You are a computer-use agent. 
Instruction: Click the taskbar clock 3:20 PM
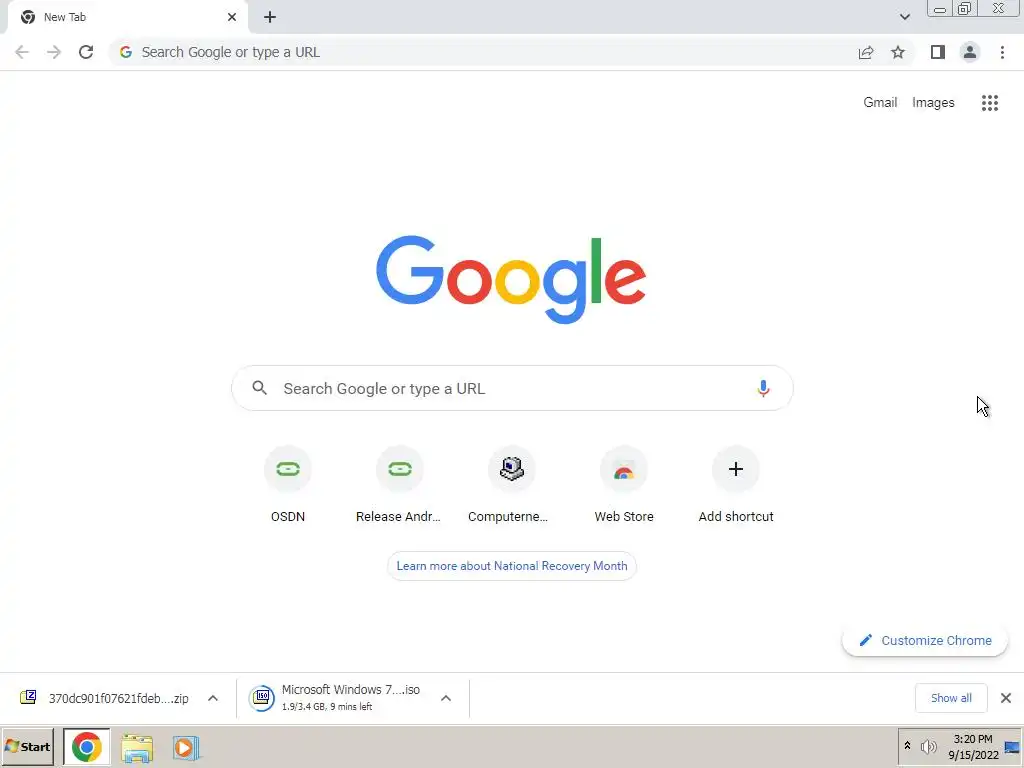click(x=973, y=747)
